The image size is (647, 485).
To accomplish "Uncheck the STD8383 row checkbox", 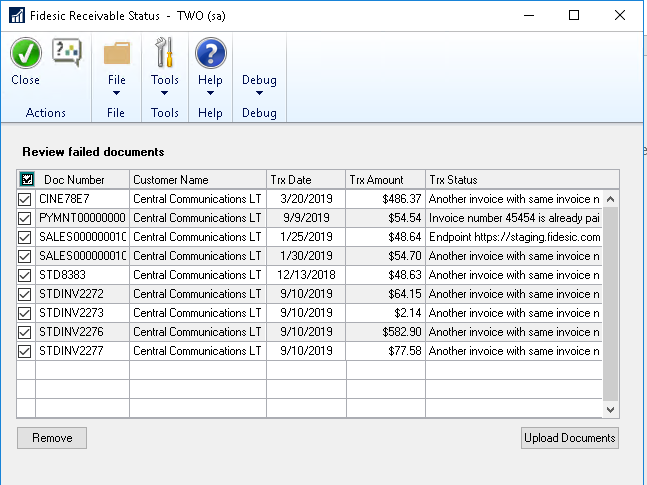I will pos(25,275).
